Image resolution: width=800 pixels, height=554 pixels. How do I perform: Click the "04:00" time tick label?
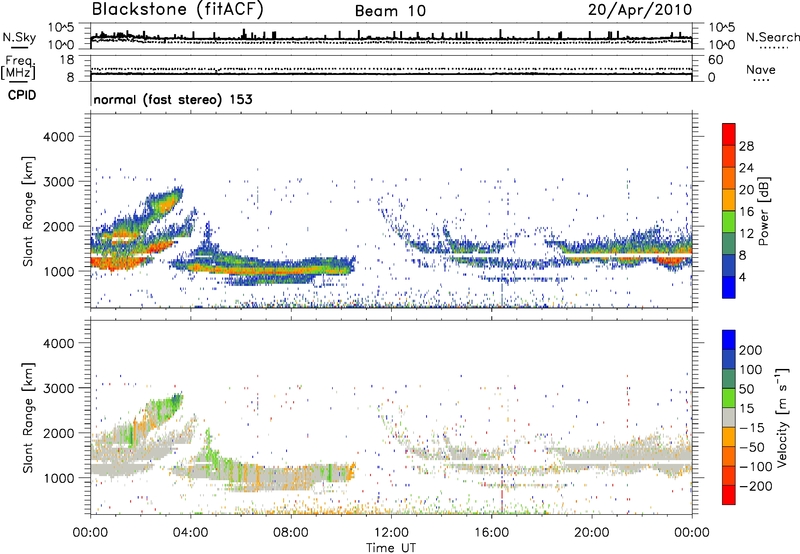pos(191,533)
